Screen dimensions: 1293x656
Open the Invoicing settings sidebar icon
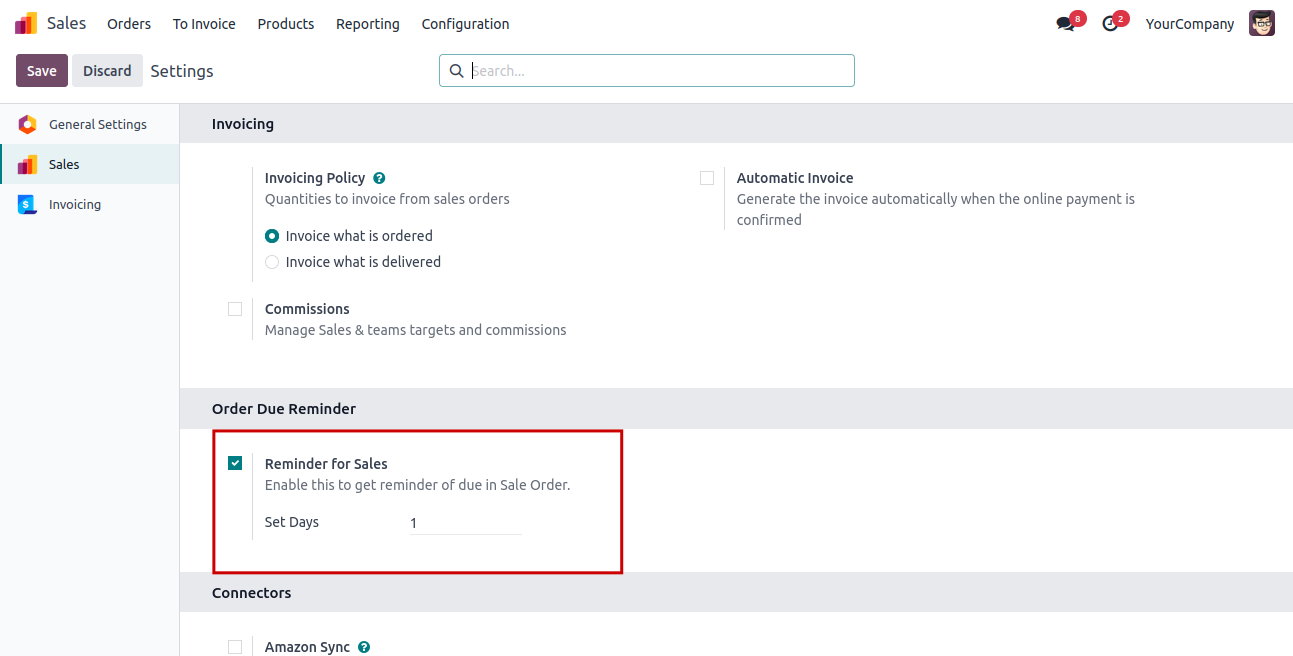[27, 205]
